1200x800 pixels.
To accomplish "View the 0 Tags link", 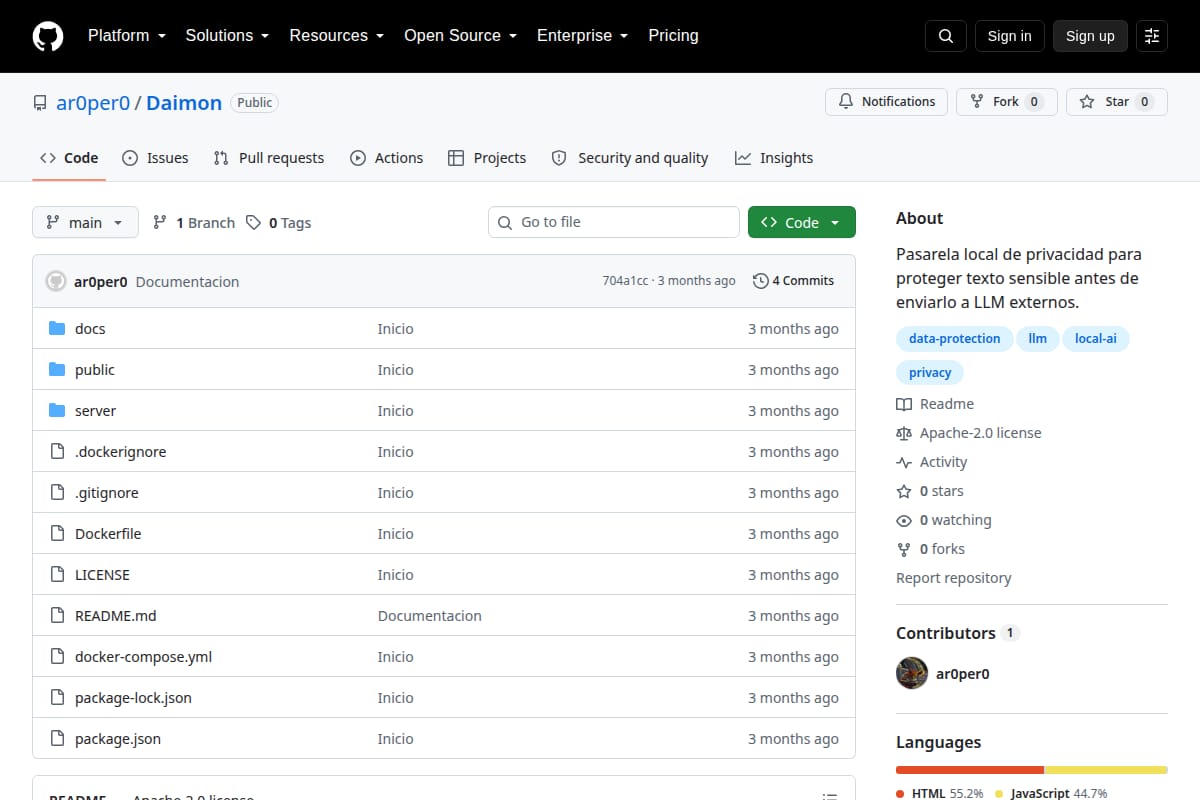I will click(x=279, y=223).
